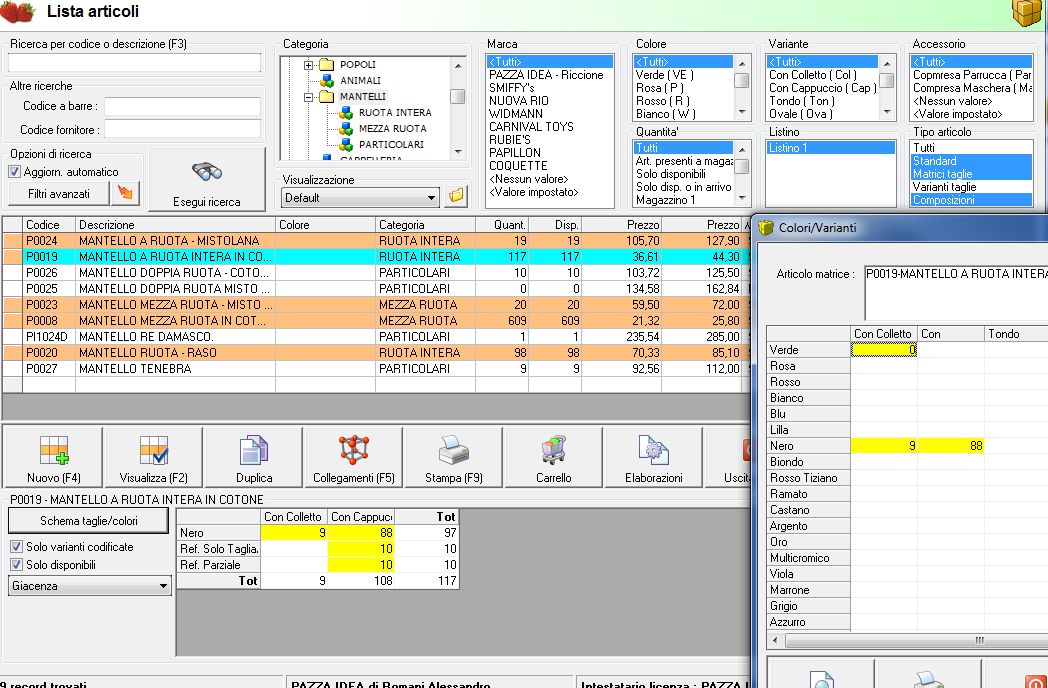Run search with Esegui ricerca binoculars
This screenshot has width=1048, height=688.
coord(207,180)
